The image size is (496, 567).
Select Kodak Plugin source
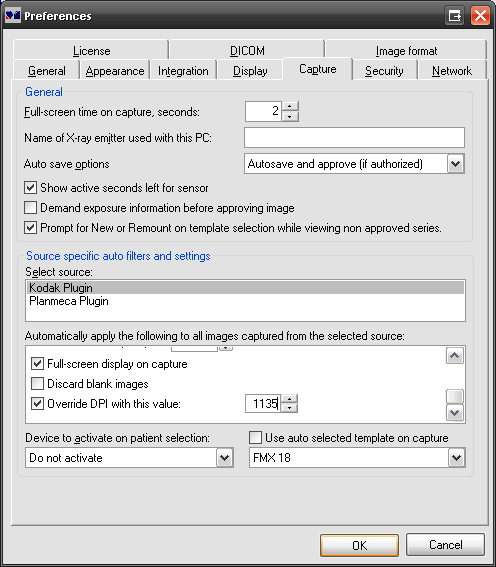click(x=245, y=287)
